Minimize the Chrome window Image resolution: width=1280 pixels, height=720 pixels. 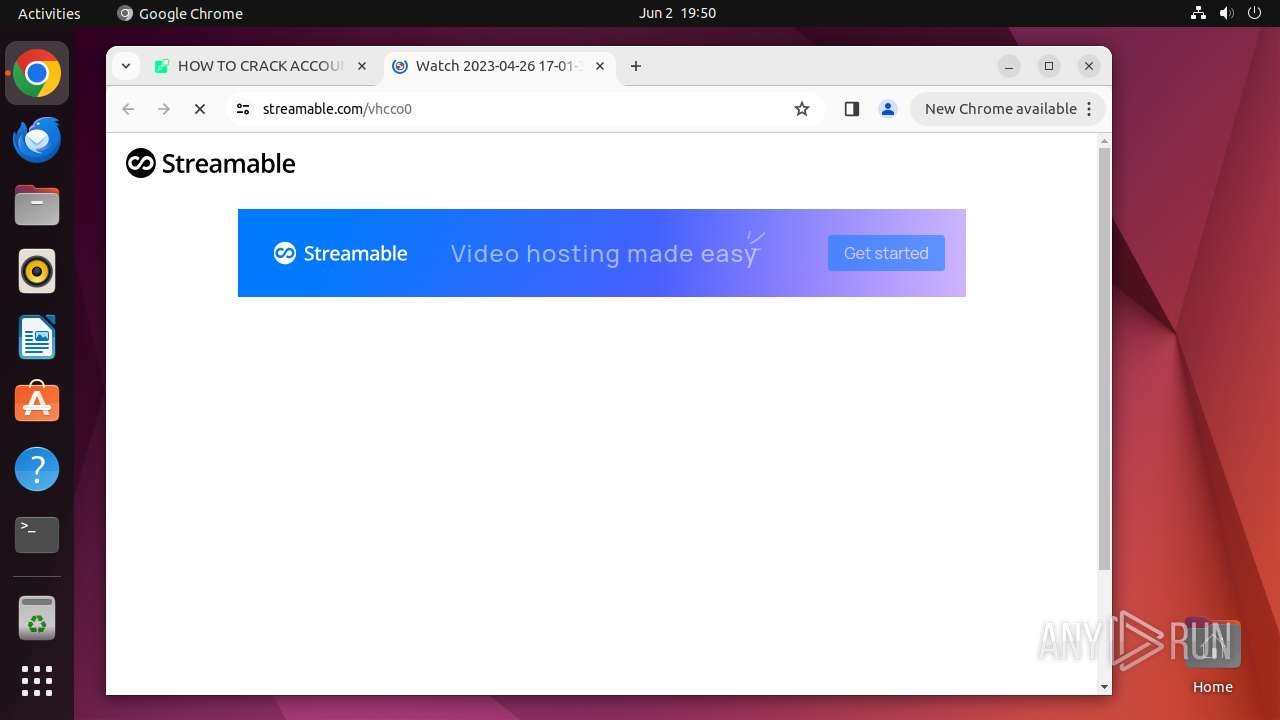click(1009, 66)
